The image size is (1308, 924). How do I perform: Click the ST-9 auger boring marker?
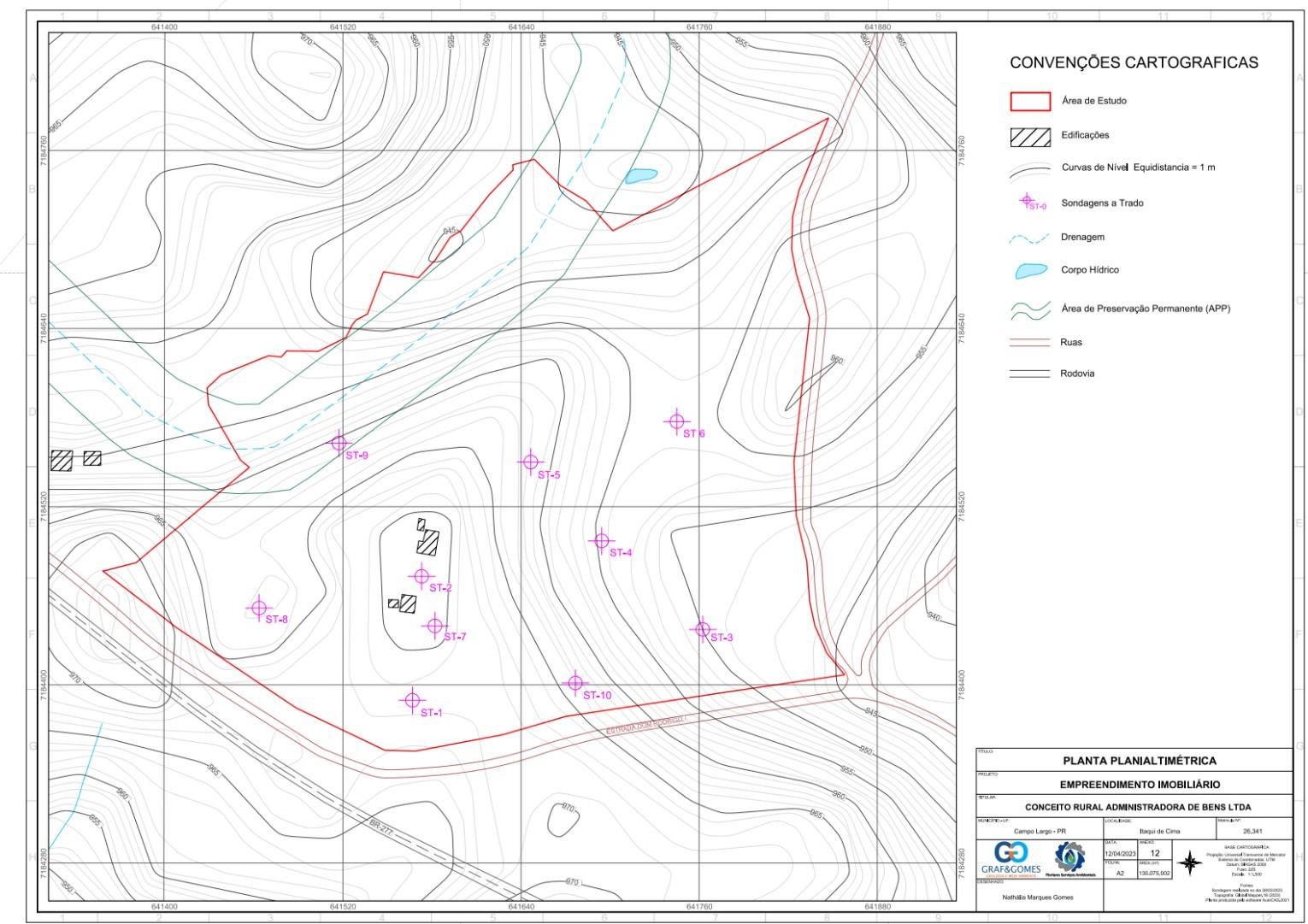point(339,443)
